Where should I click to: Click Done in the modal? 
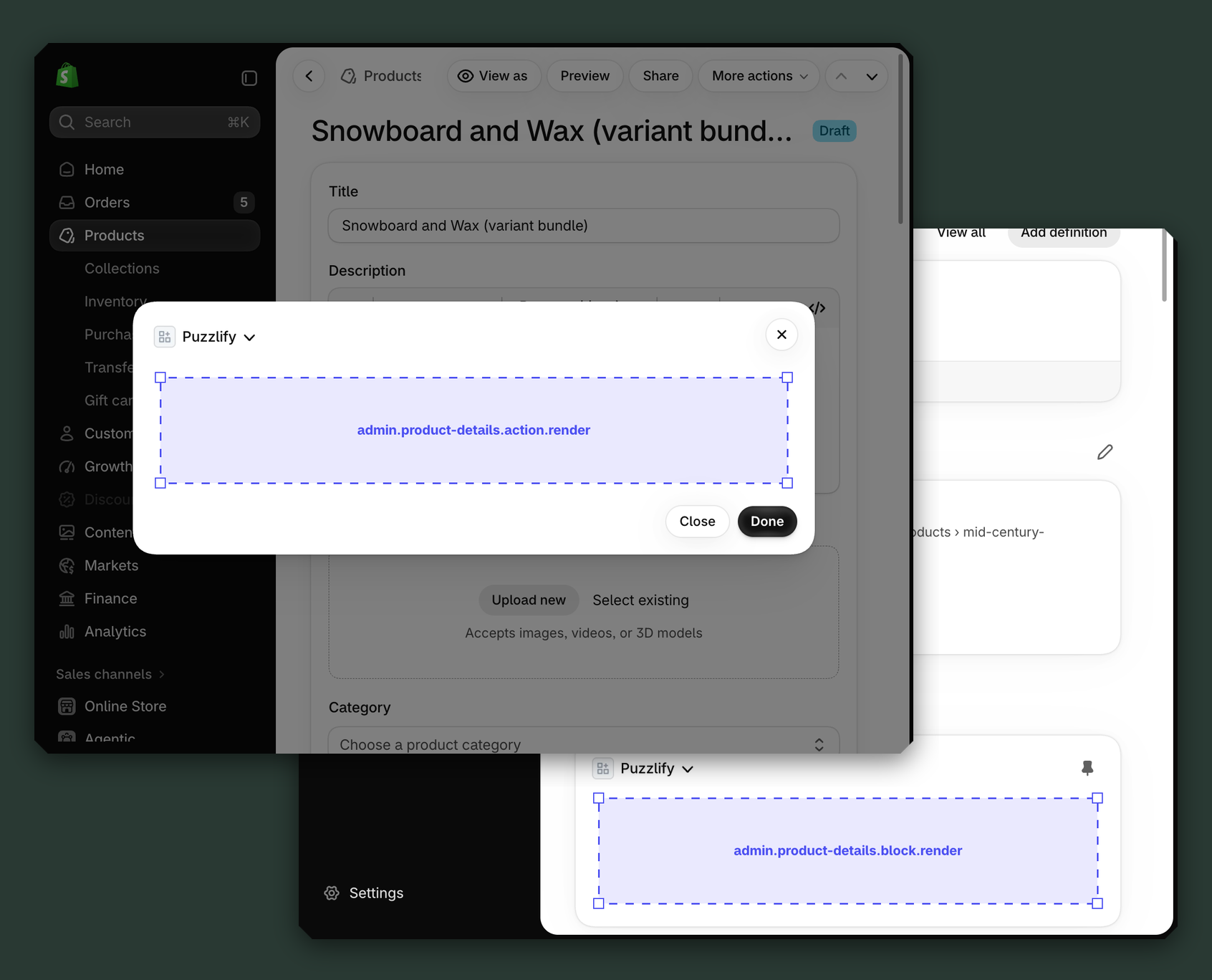coord(767,522)
